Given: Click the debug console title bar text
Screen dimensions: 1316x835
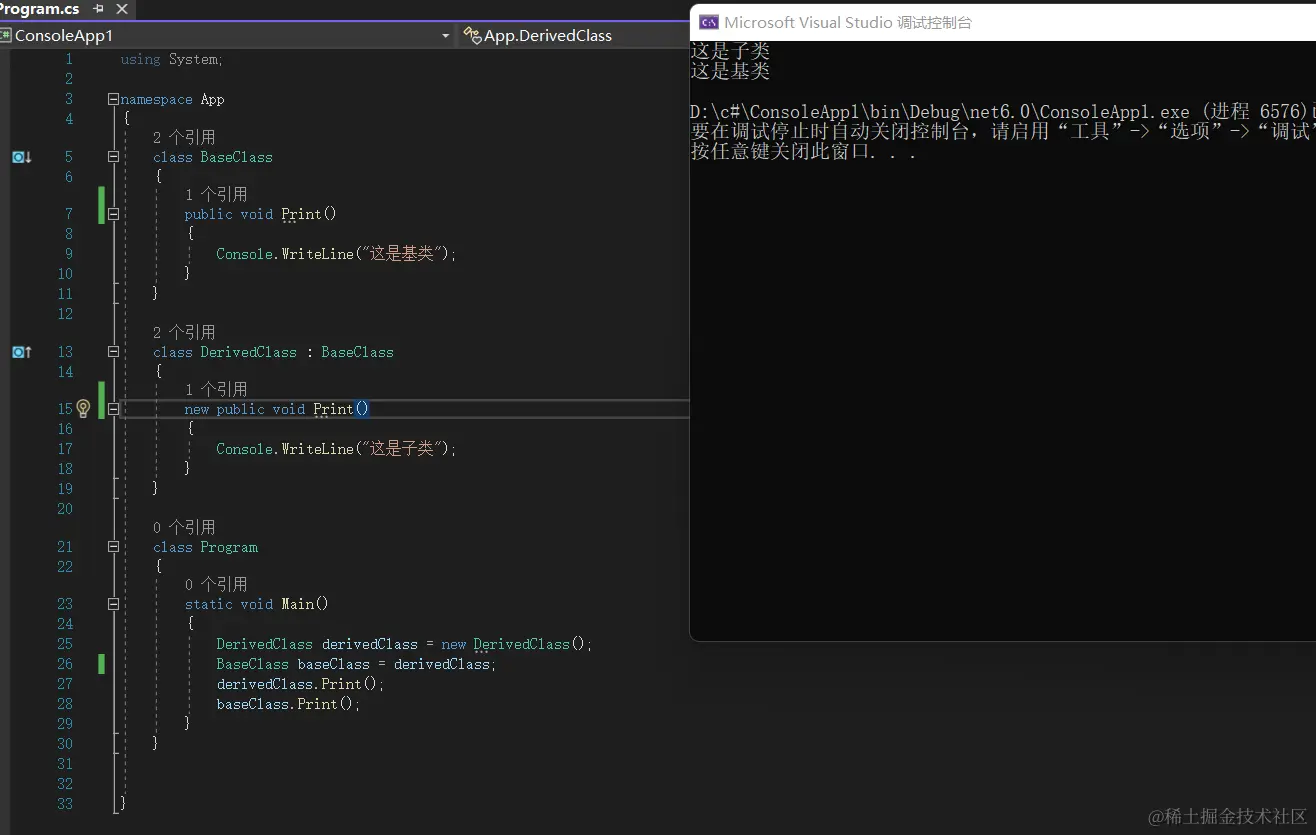Looking at the screenshot, I should (848, 22).
